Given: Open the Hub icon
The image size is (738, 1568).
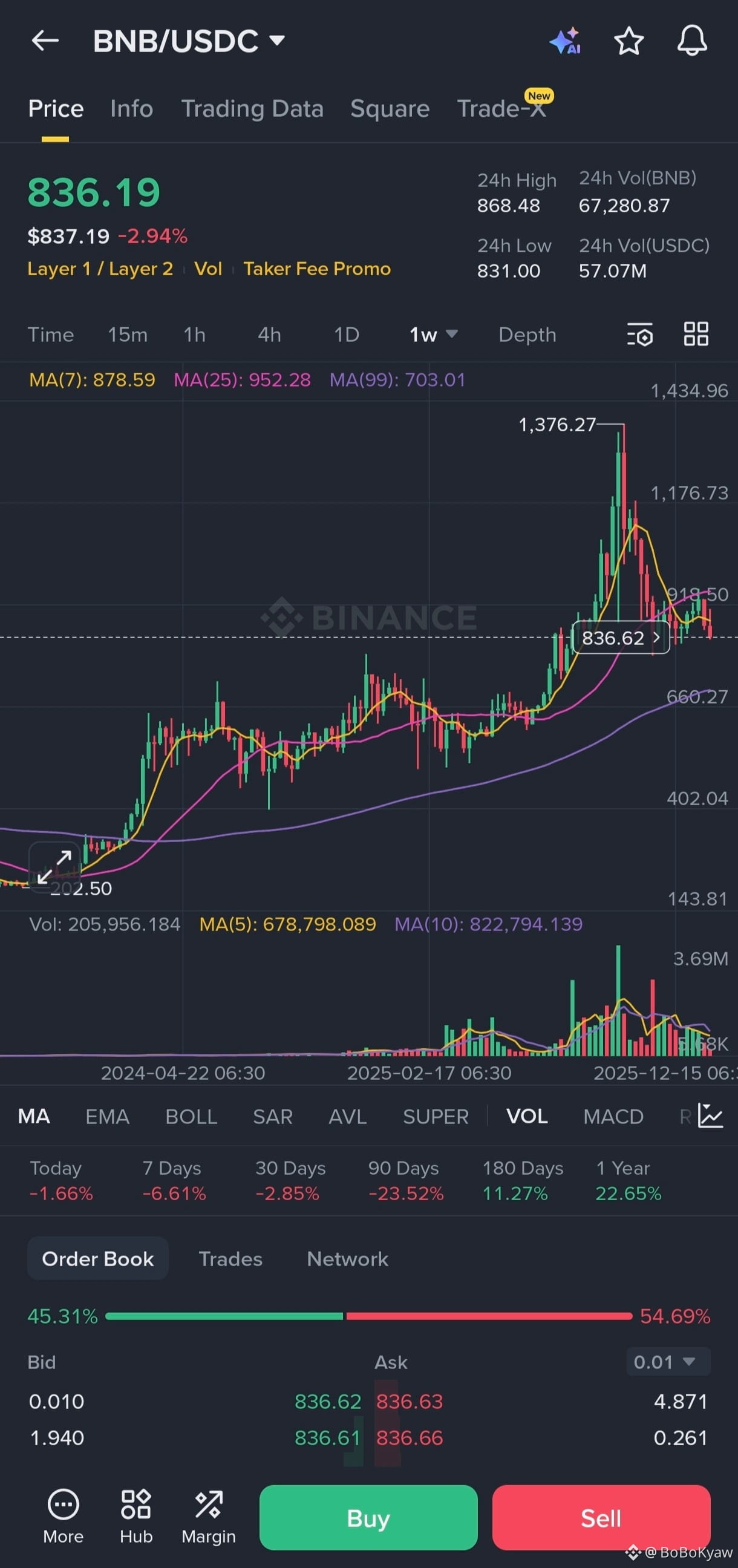Looking at the screenshot, I should click(136, 1517).
